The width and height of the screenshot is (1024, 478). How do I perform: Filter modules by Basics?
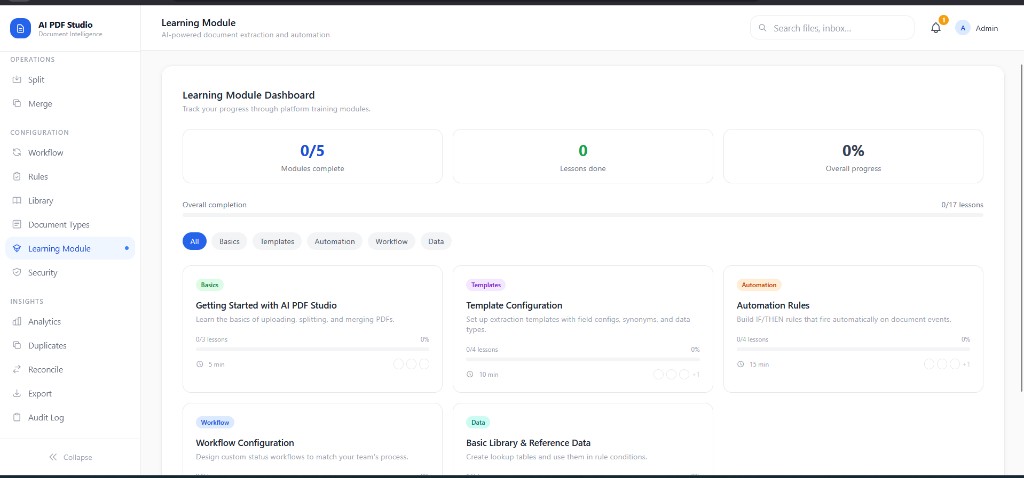pyautogui.click(x=229, y=242)
